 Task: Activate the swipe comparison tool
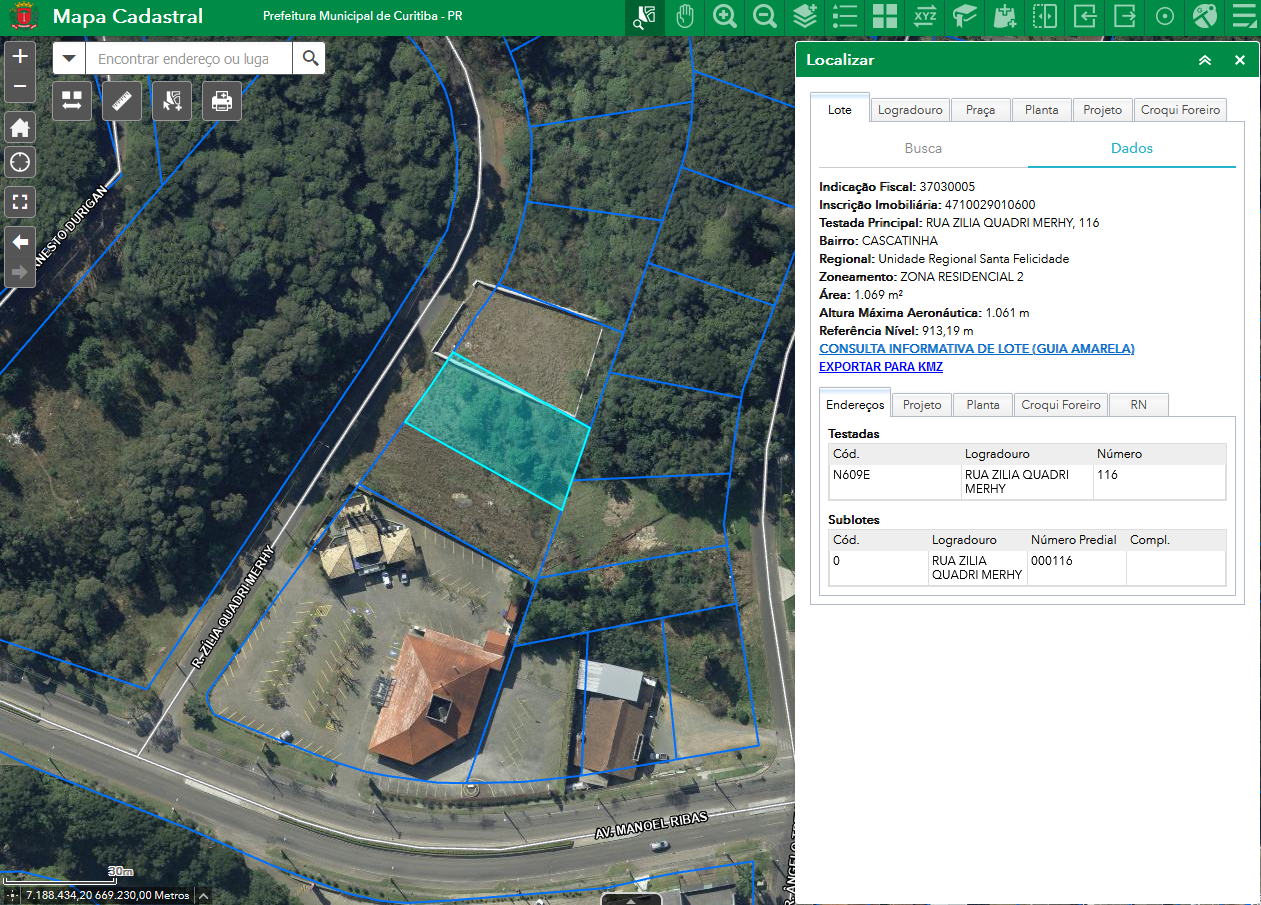1045,17
